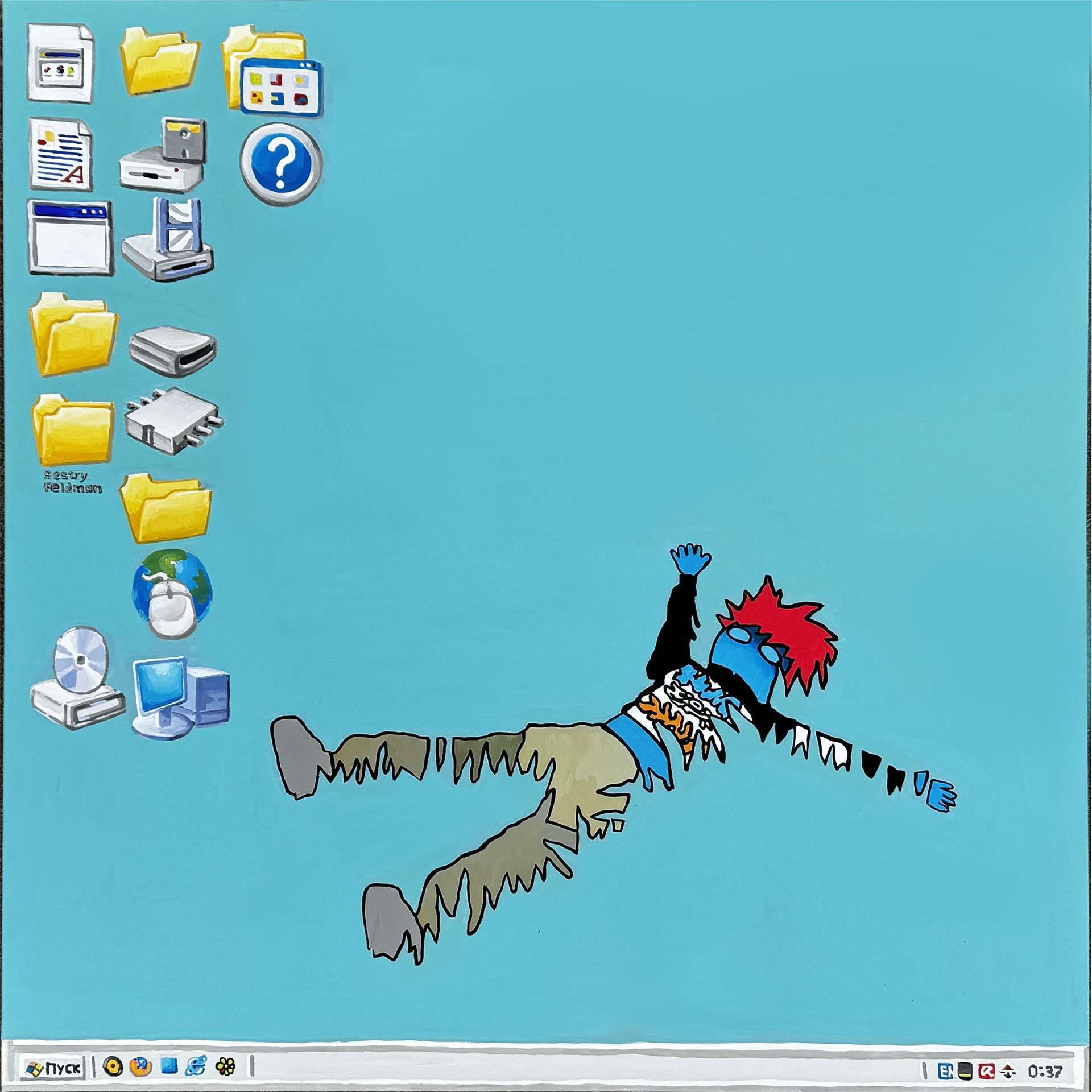Launch Internet Explorer from quick launch
1092x1092 pixels.
pos(197,1066)
